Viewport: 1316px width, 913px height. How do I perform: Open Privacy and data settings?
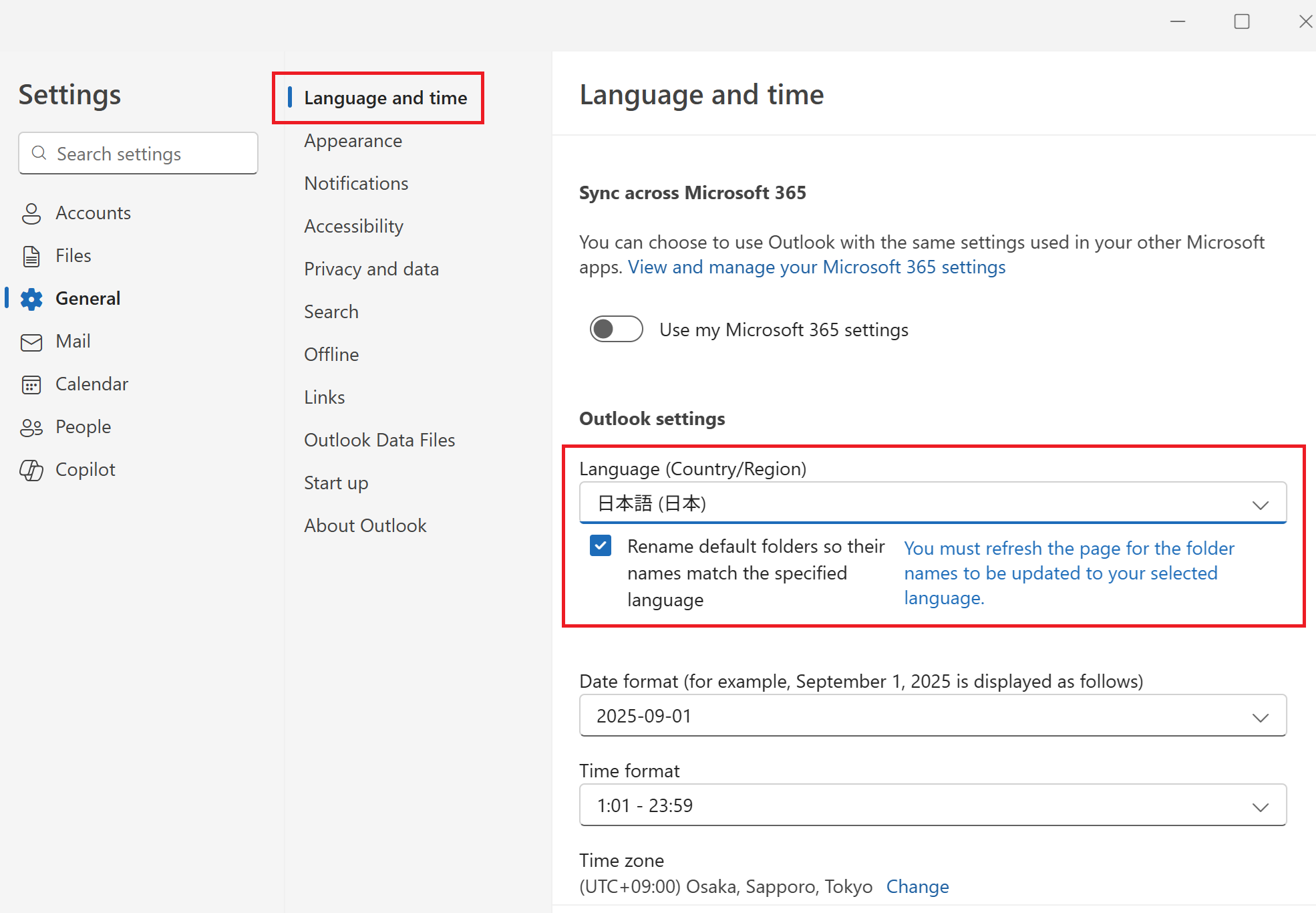[x=371, y=269]
